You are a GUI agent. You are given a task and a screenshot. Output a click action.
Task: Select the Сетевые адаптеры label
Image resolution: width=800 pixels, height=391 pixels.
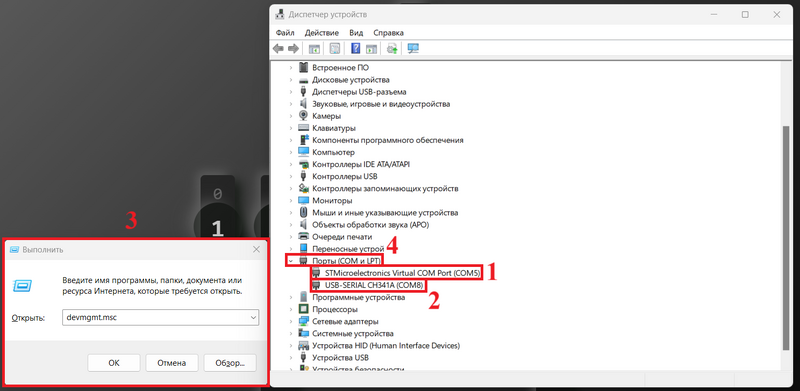(x=345, y=322)
